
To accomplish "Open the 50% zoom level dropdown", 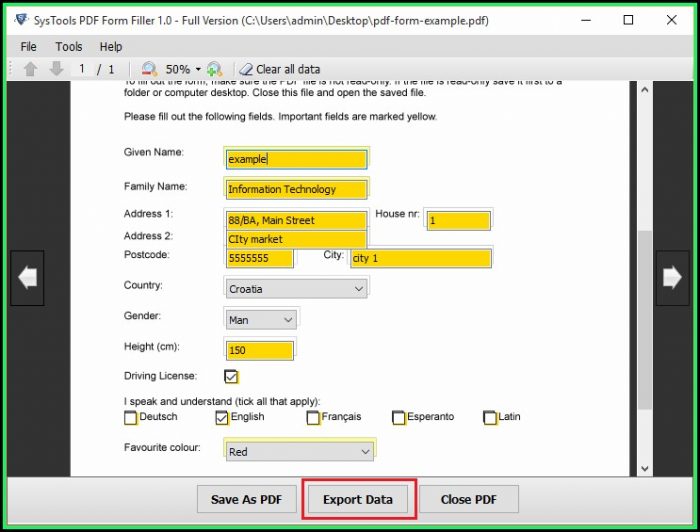I will pos(198,69).
